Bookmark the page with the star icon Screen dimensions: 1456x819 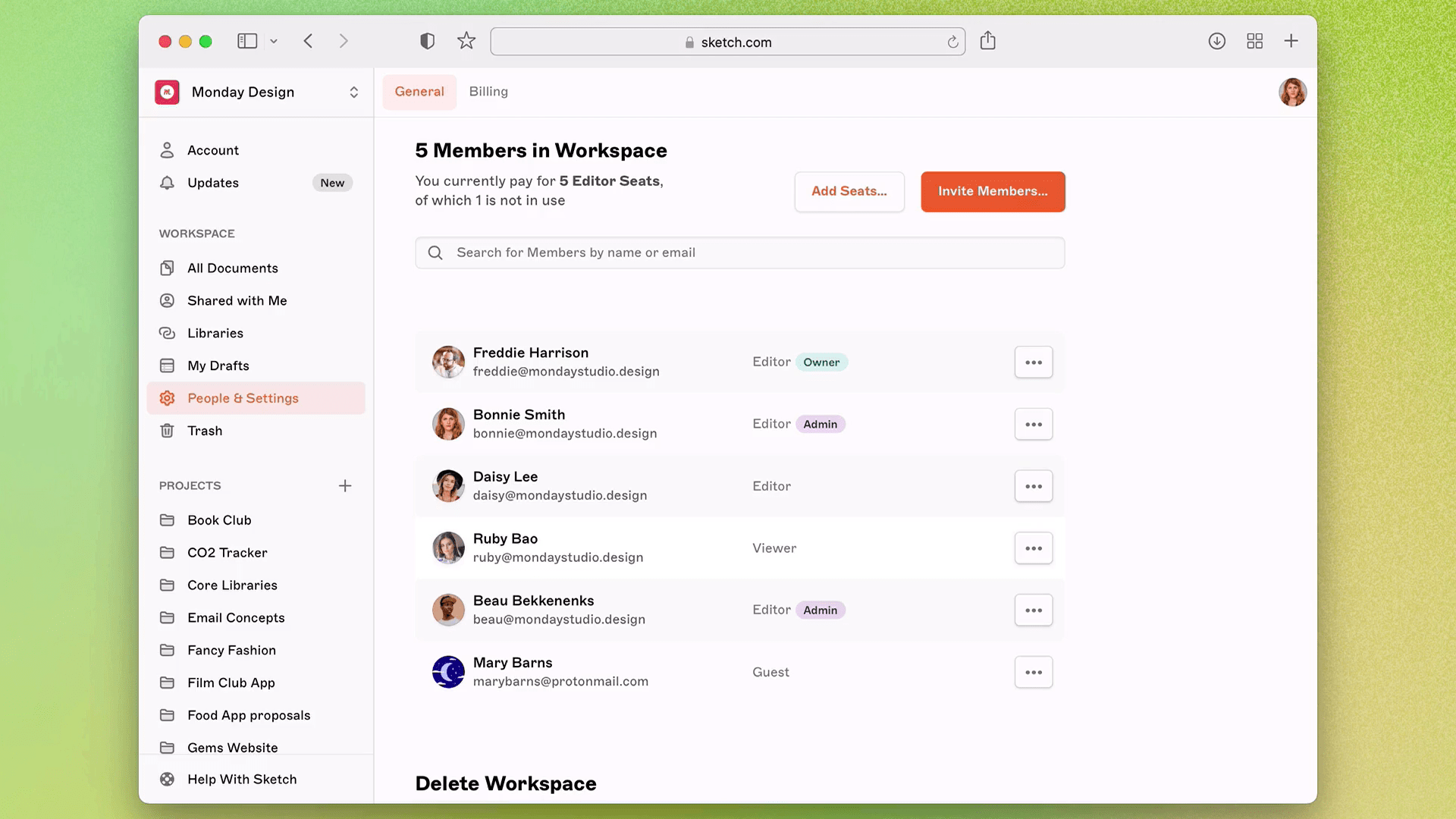coord(466,41)
